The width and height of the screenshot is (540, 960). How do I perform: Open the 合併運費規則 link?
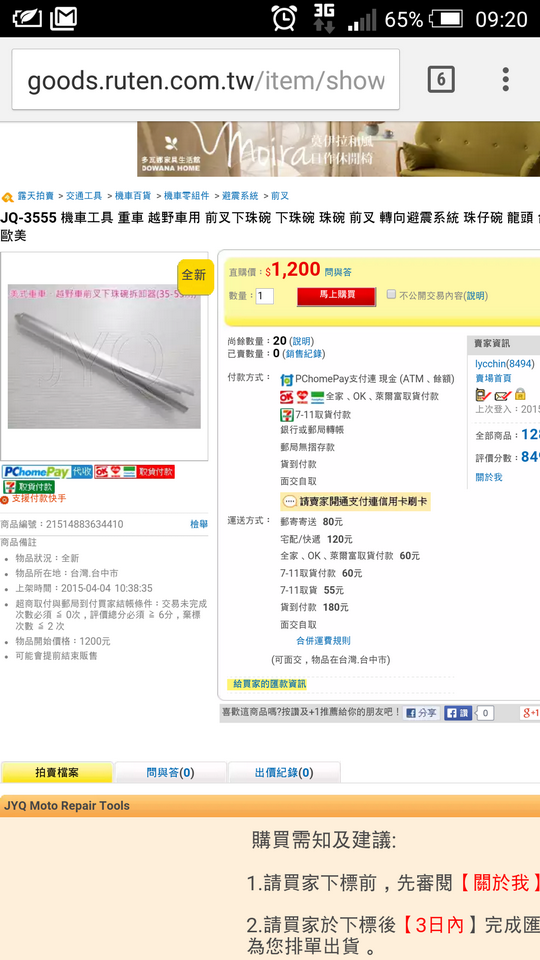(x=323, y=640)
